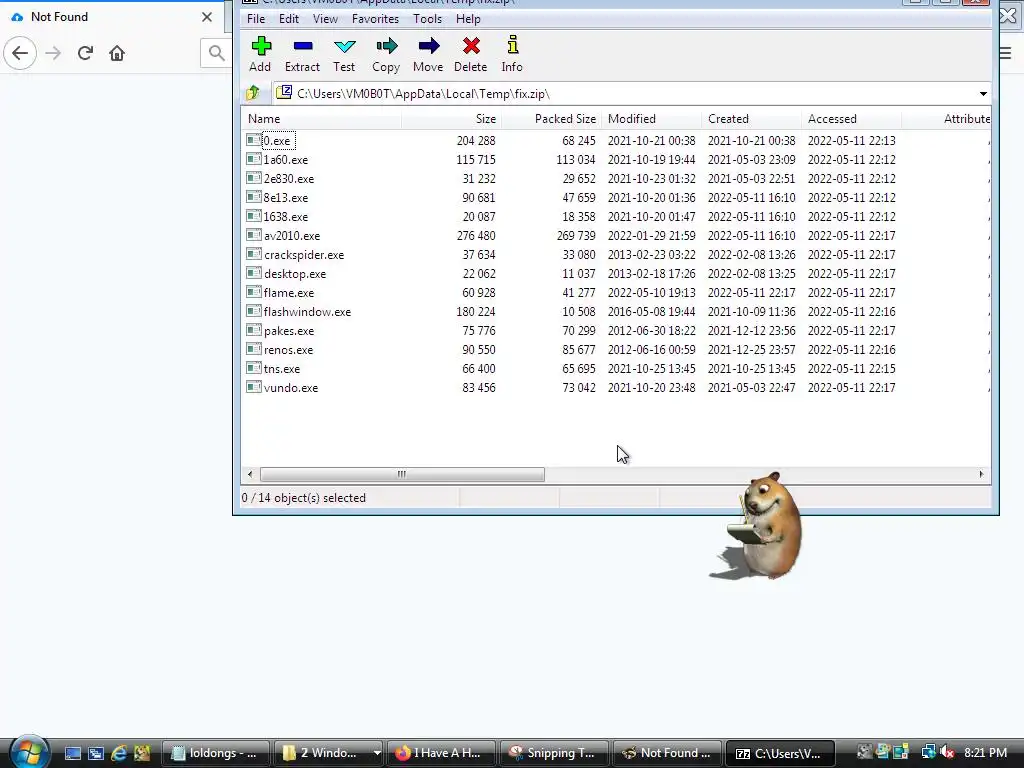This screenshot has height=768, width=1024.
Task: Click the network tray icon
Action: (928, 752)
